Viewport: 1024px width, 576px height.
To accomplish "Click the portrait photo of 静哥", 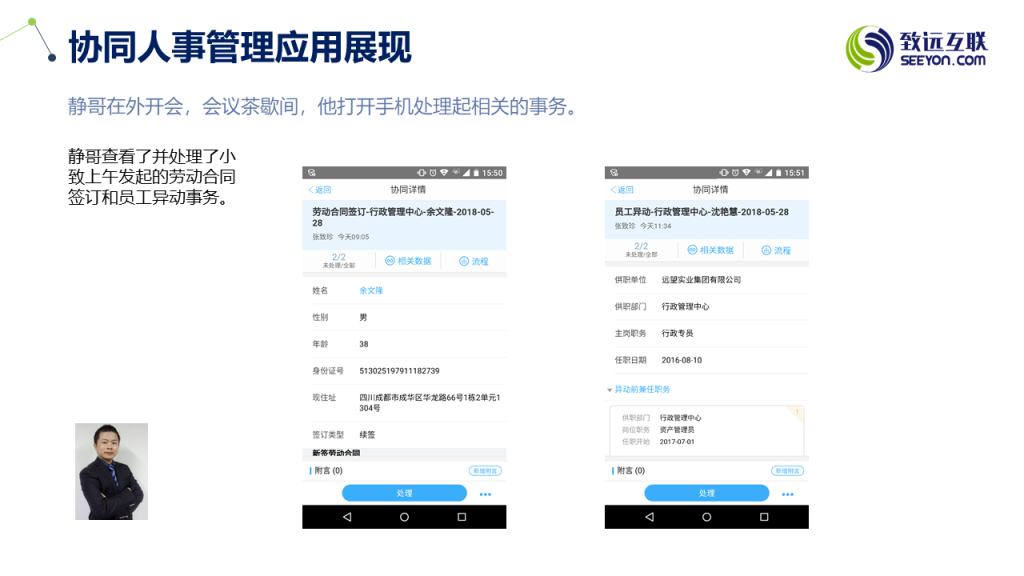I will pos(111,471).
